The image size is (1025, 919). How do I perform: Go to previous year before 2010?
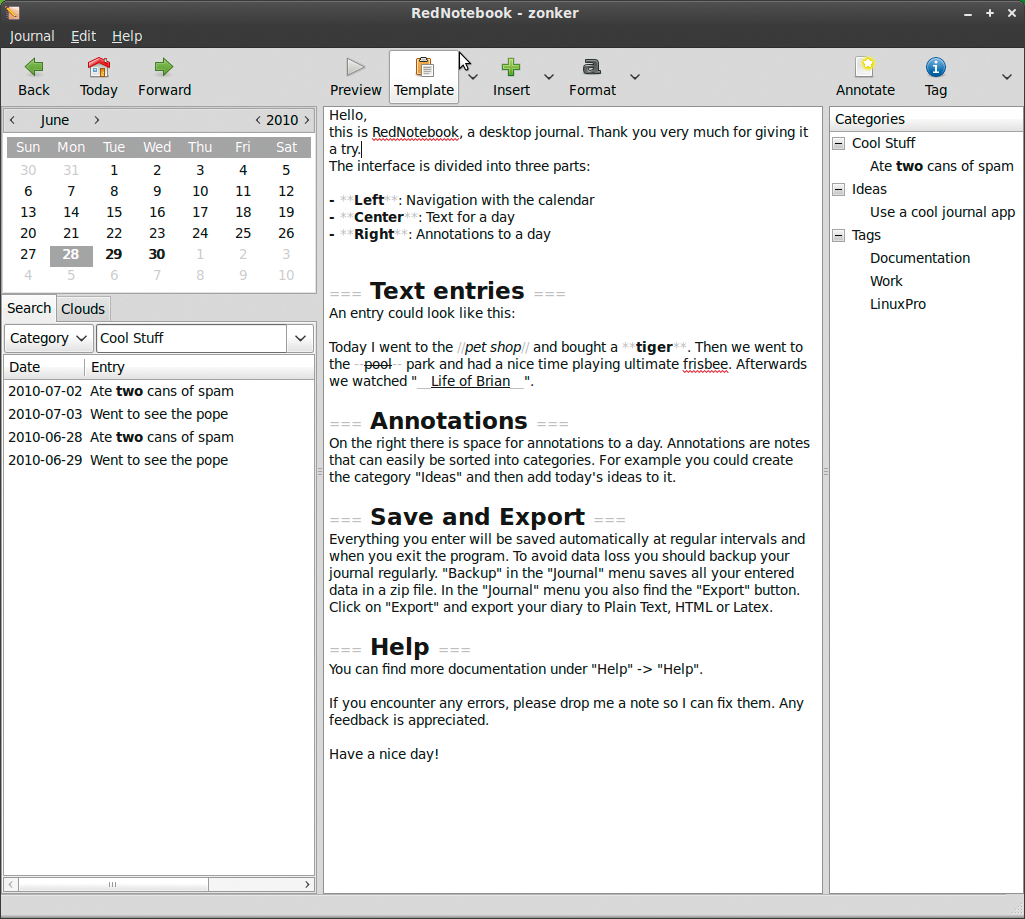tap(258, 120)
